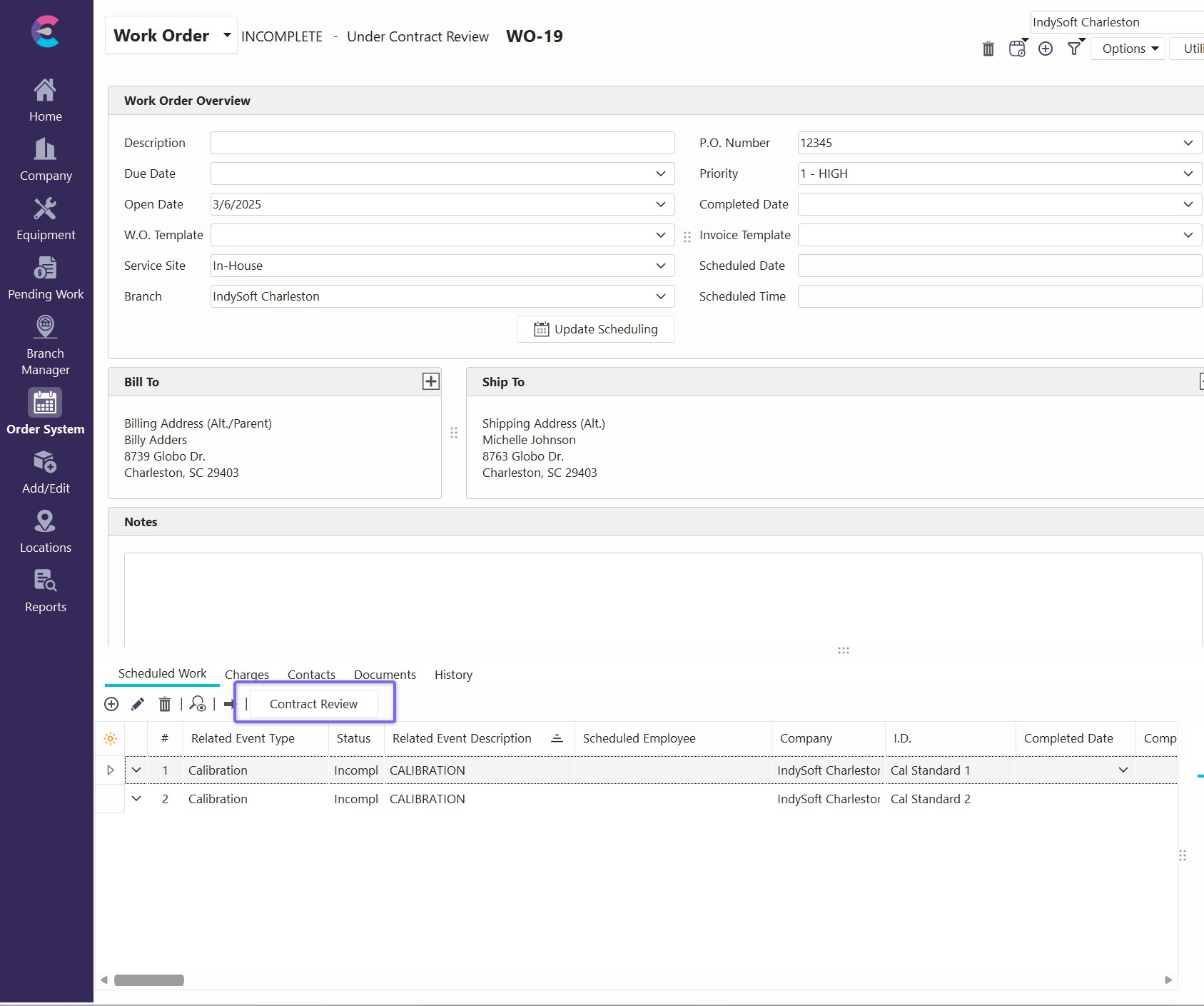Image resolution: width=1204 pixels, height=1006 pixels.
Task: Click add scheduled work plus icon
Action: click(111, 705)
